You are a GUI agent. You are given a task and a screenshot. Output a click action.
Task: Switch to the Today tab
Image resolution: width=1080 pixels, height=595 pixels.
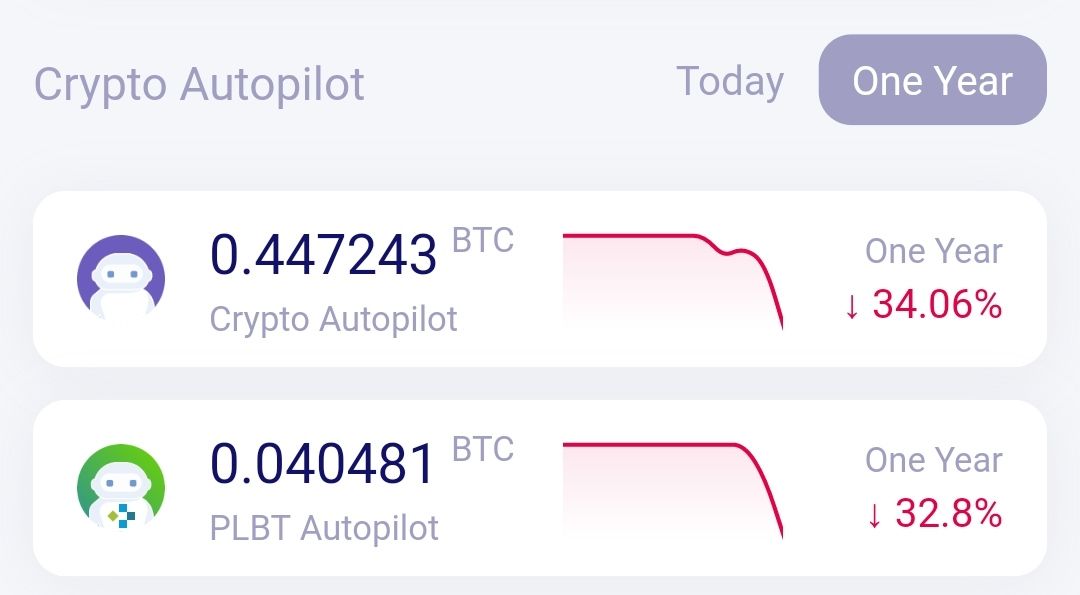tap(730, 81)
